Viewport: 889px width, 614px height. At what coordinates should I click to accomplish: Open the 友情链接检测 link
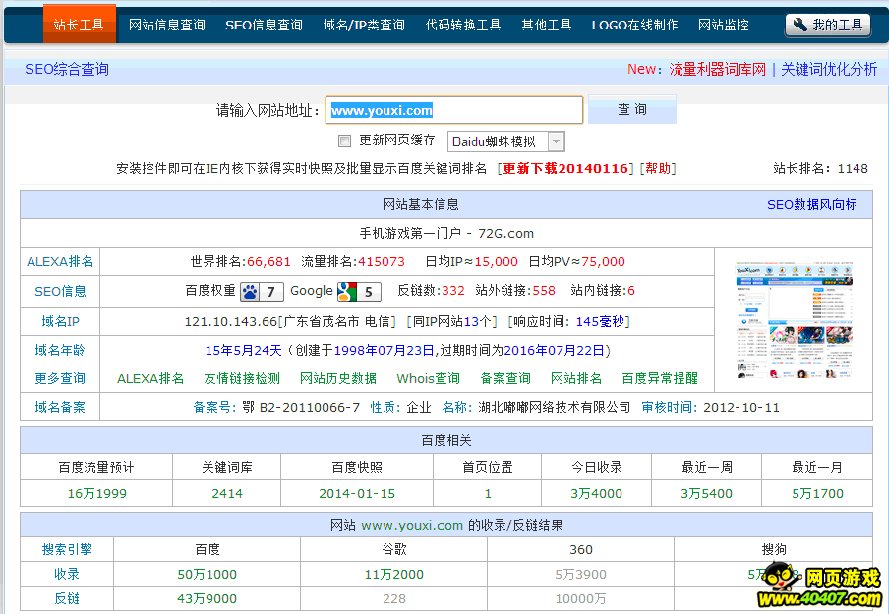pyautogui.click(x=242, y=378)
